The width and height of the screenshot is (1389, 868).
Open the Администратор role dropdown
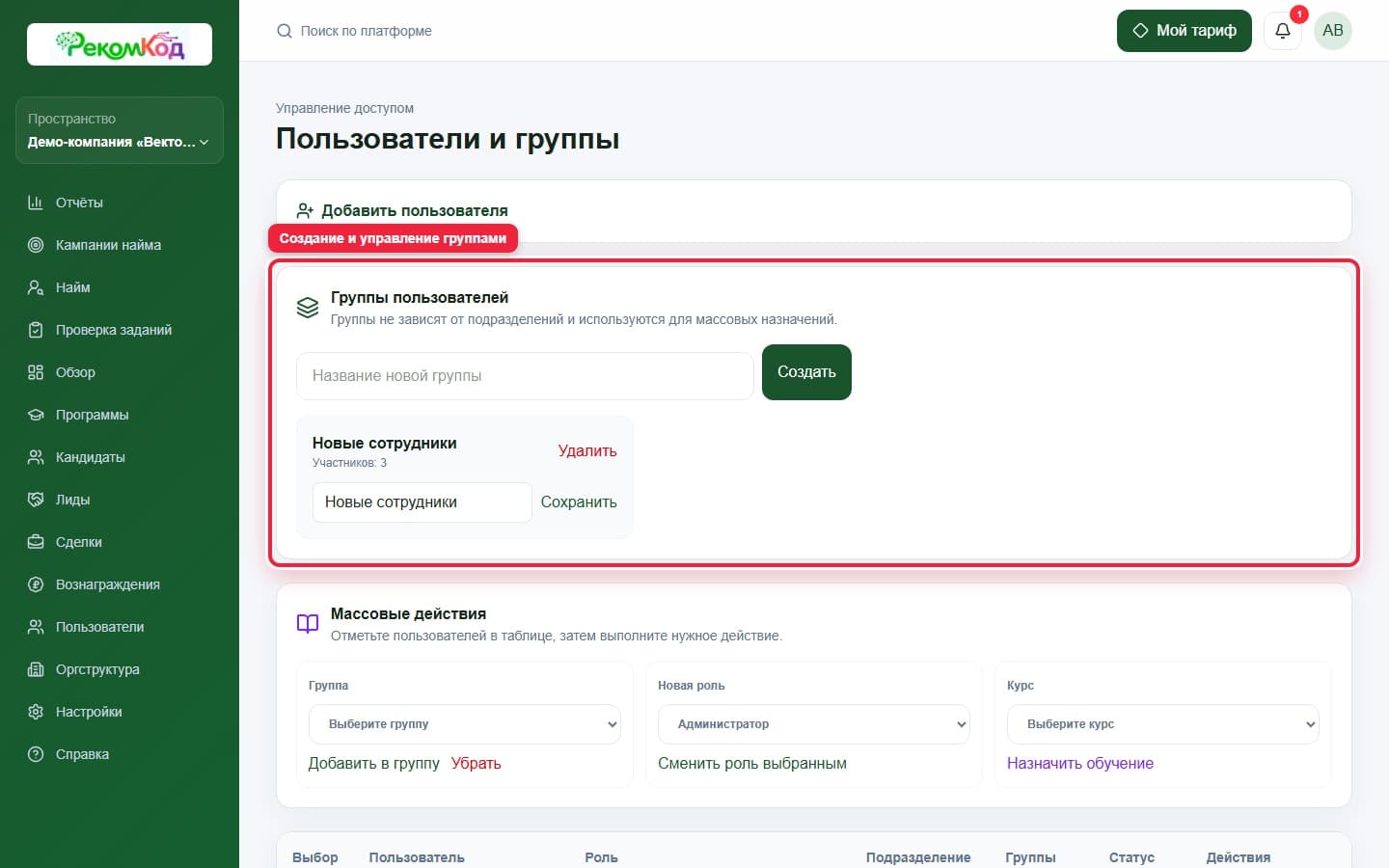click(814, 724)
